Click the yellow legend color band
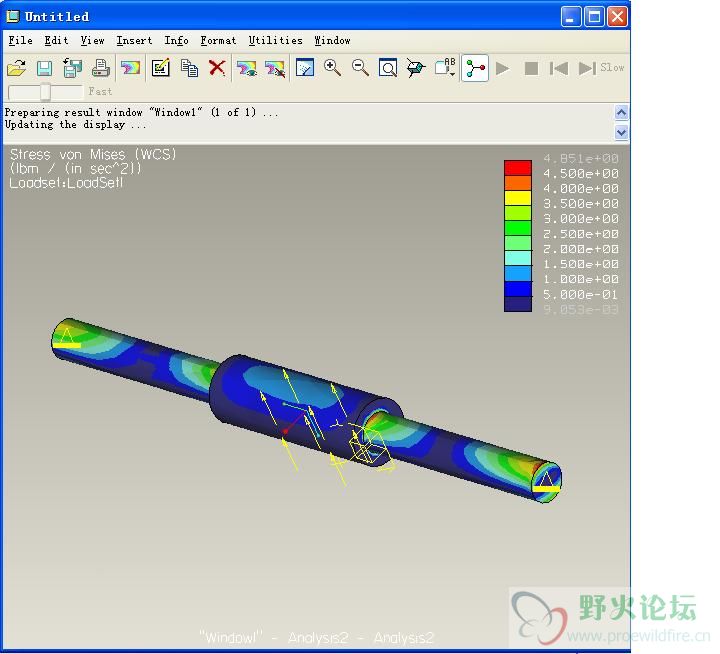Image resolution: width=720 pixels, height=654 pixels. point(518,198)
